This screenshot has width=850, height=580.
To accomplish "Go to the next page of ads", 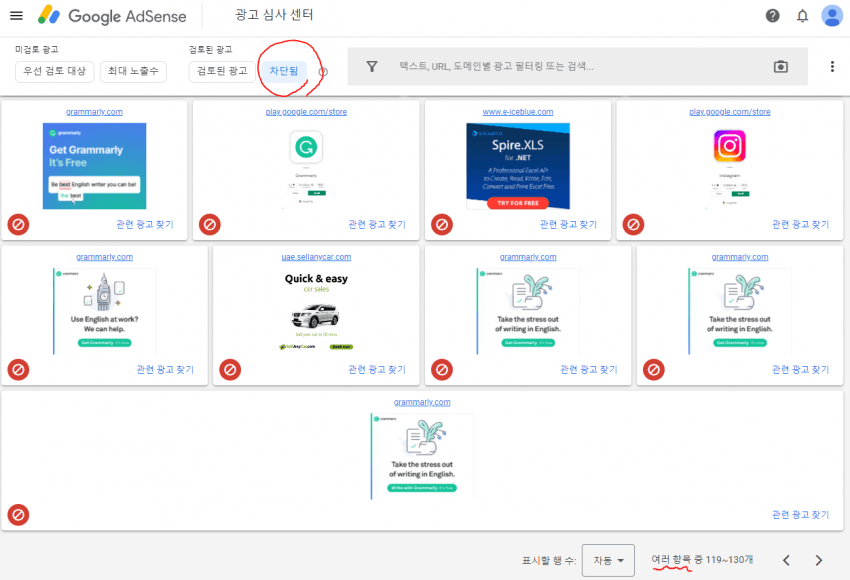I will point(819,560).
